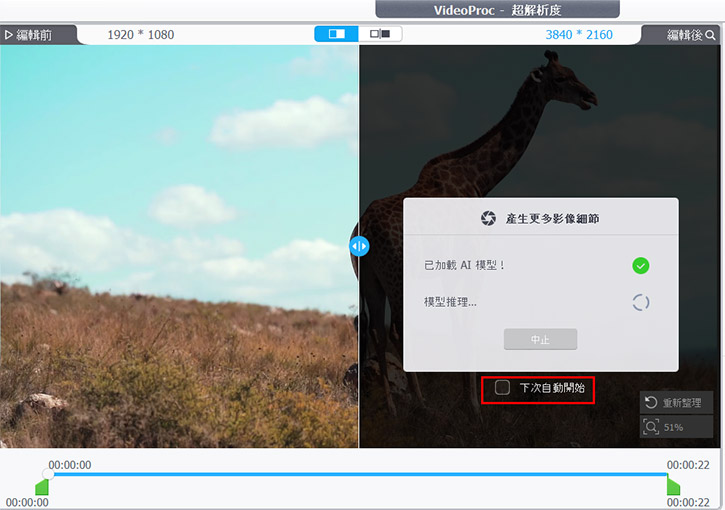Click the green trim end marker

(673, 487)
